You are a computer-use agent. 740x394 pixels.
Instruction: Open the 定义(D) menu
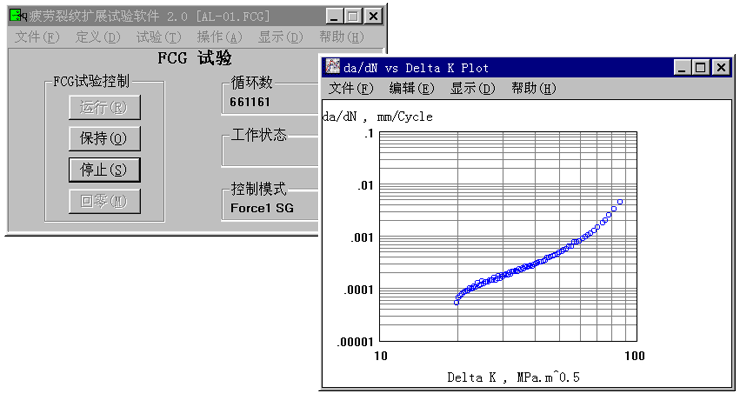tap(98, 37)
